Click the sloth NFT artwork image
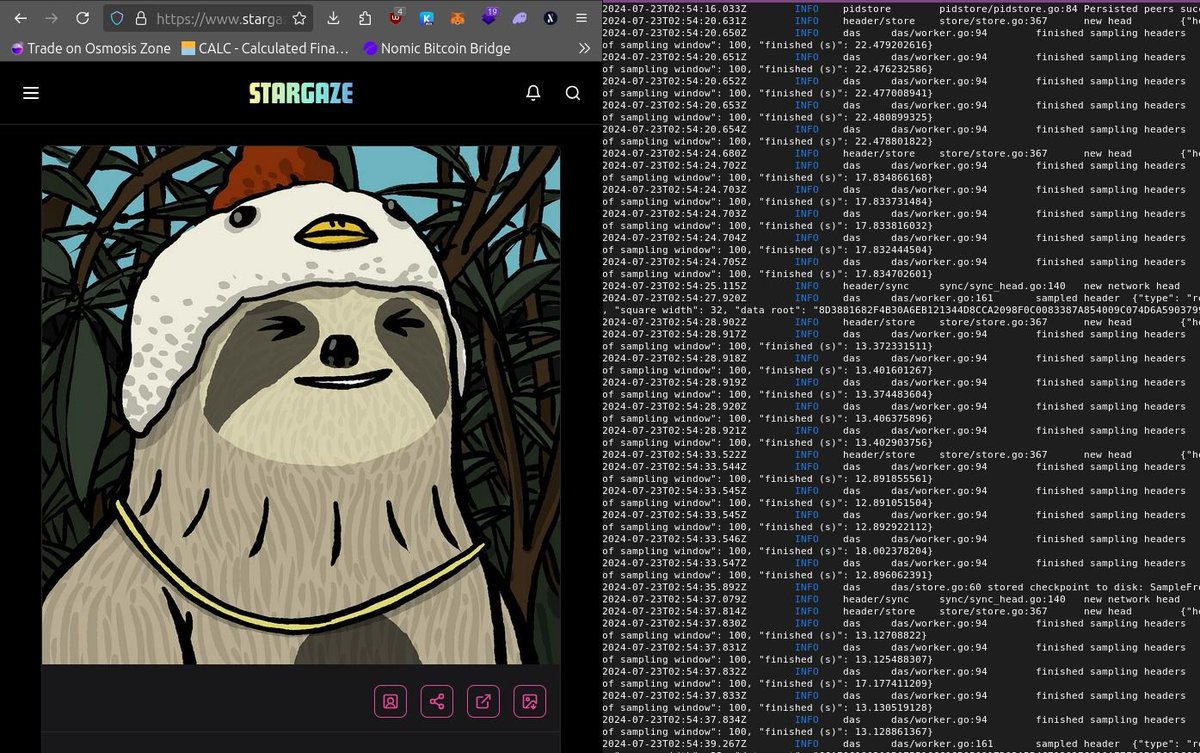The image size is (1200, 753). point(301,405)
